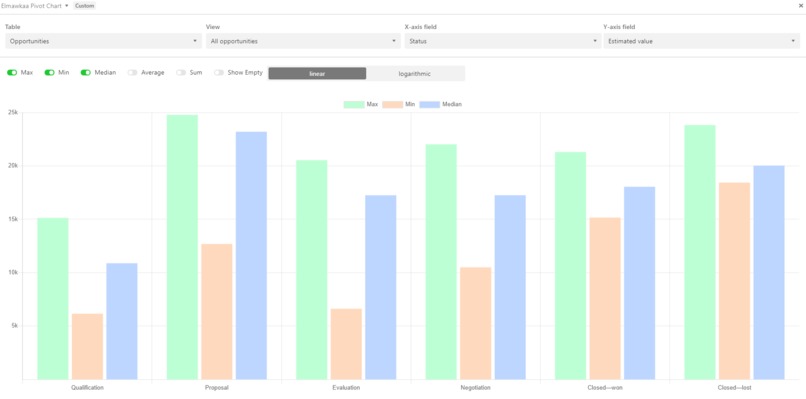Click the Closed—lost Median bar
This screenshot has width=806, height=399.
[x=769, y=273]
